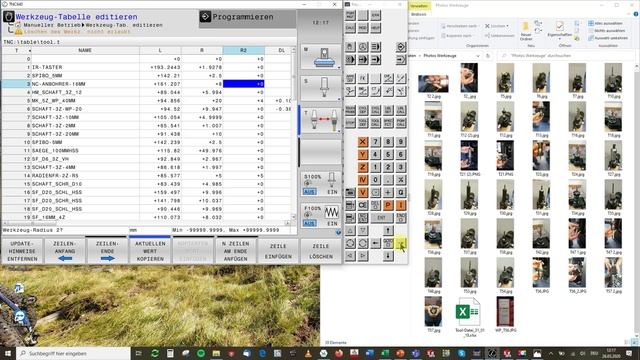The image size is (640, 360).
Task: Click the Q parameter key
Action: [x=401, y=192]
